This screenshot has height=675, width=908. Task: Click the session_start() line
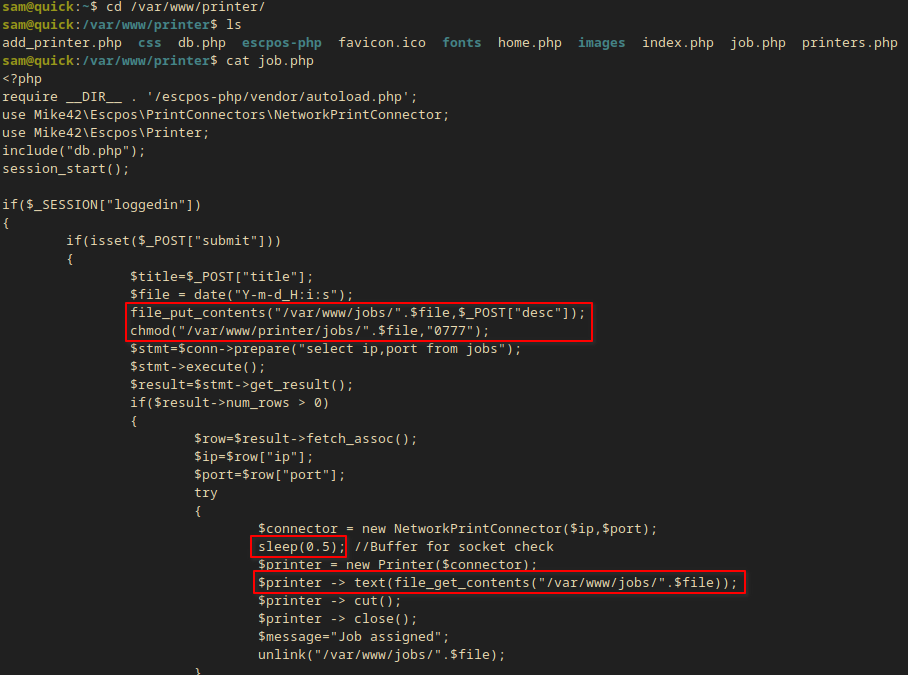pyautogui.click(x=58, y=169)
